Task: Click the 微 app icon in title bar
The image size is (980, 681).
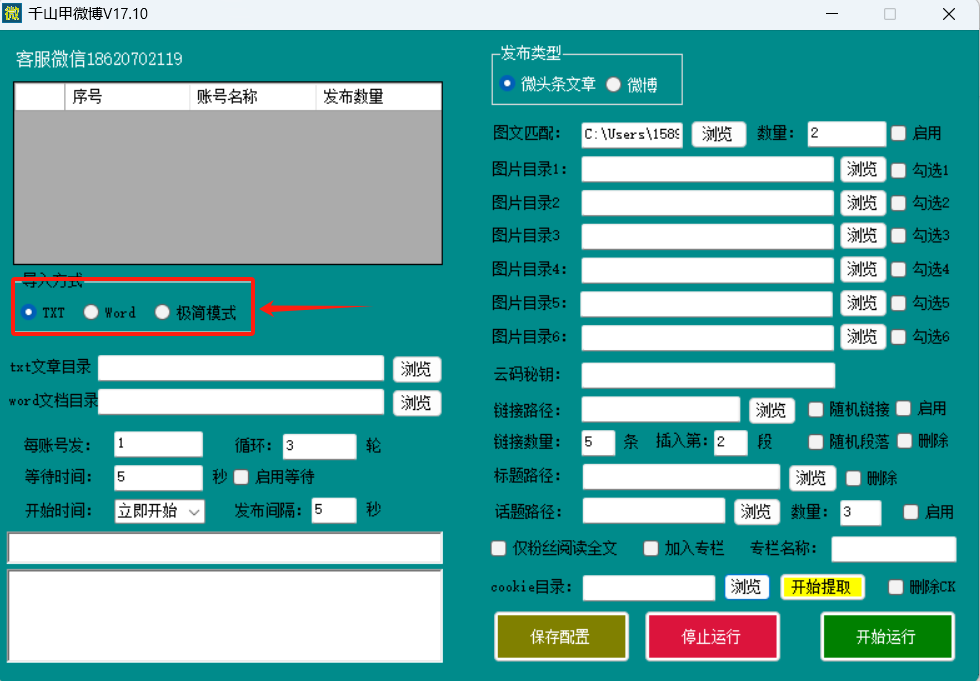Action: click(x=12, y=13)
